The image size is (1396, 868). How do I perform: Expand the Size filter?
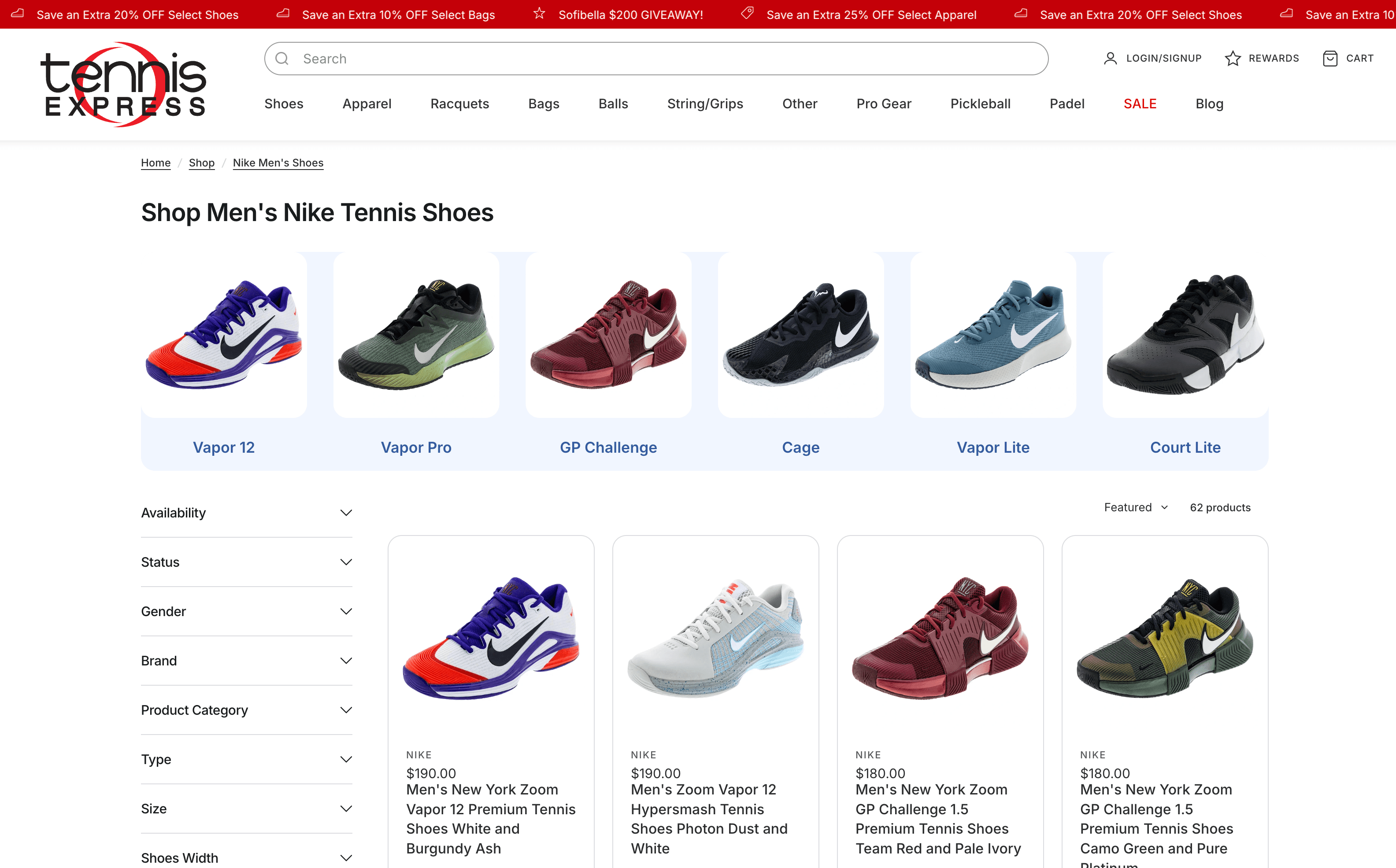pyautogui.click(x=246, y=809)
